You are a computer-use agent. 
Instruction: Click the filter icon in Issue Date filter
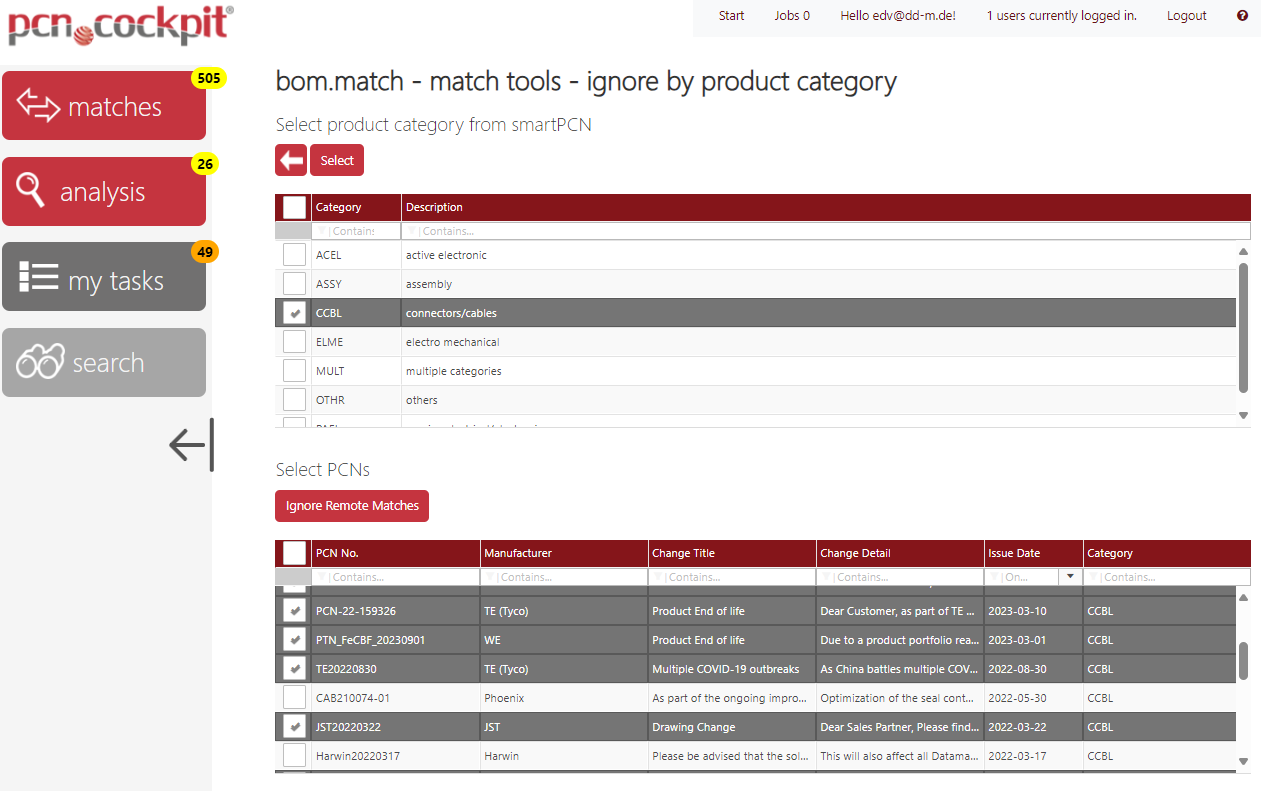(x=995, y=577)
